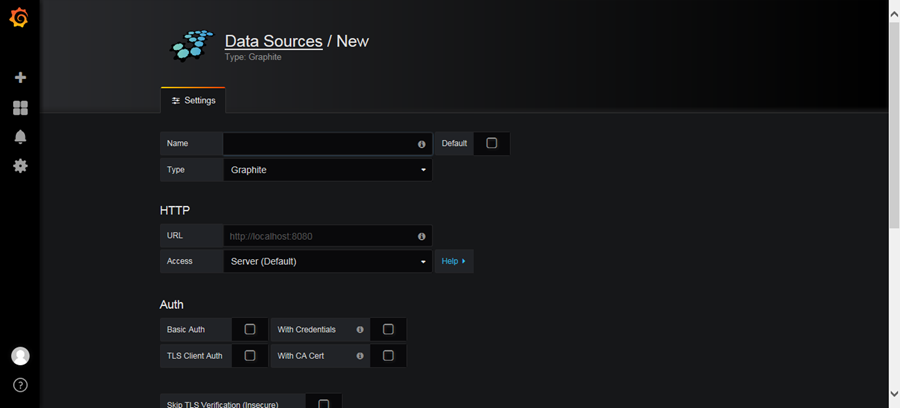Click the URL field label
The width and height of the screenshot is (900, 408).
pyautogui.click(x=174, y=235)
